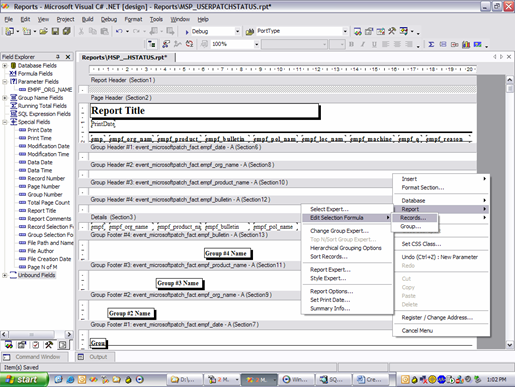Open the Debug configuration dropdown
The width and height of the screenshot is (516, 388).
pyautogui.click(x=237, y=31)
